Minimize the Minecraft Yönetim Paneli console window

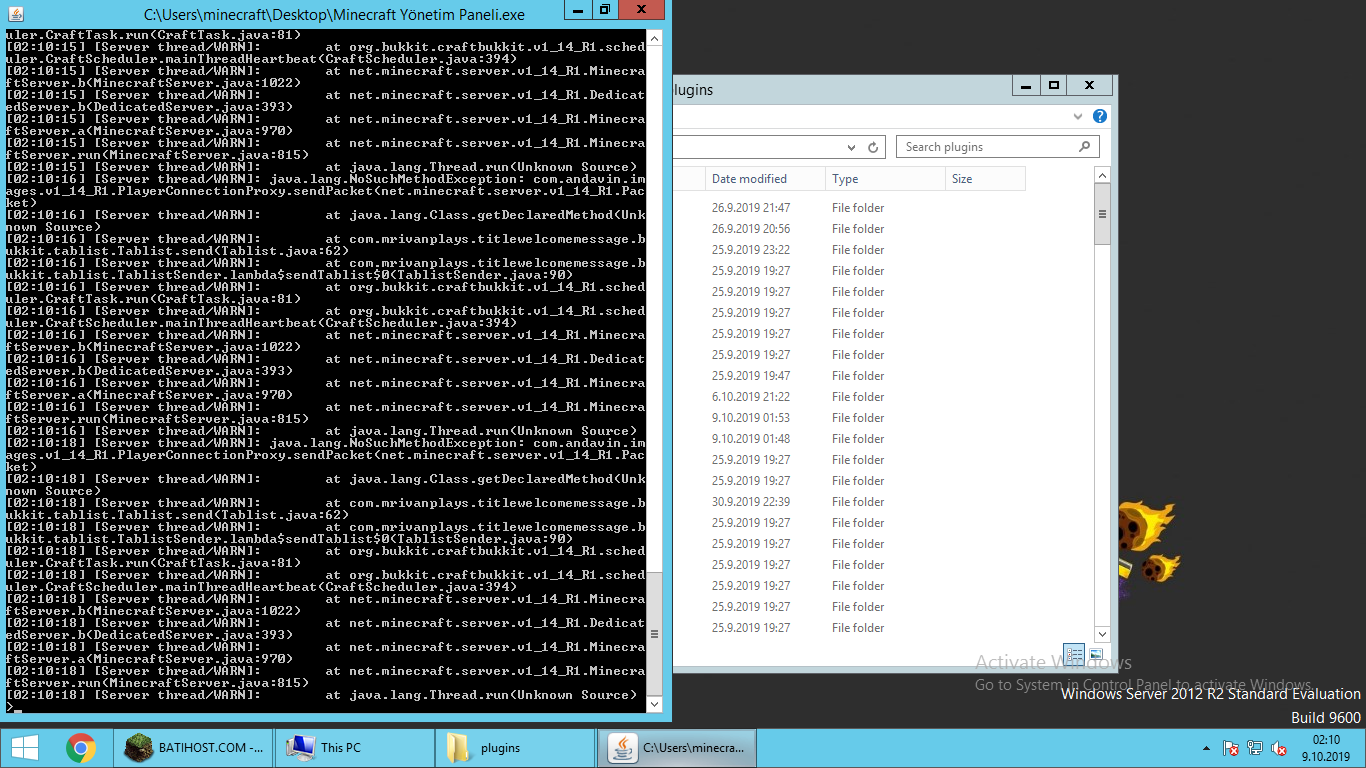coord(578,9)
